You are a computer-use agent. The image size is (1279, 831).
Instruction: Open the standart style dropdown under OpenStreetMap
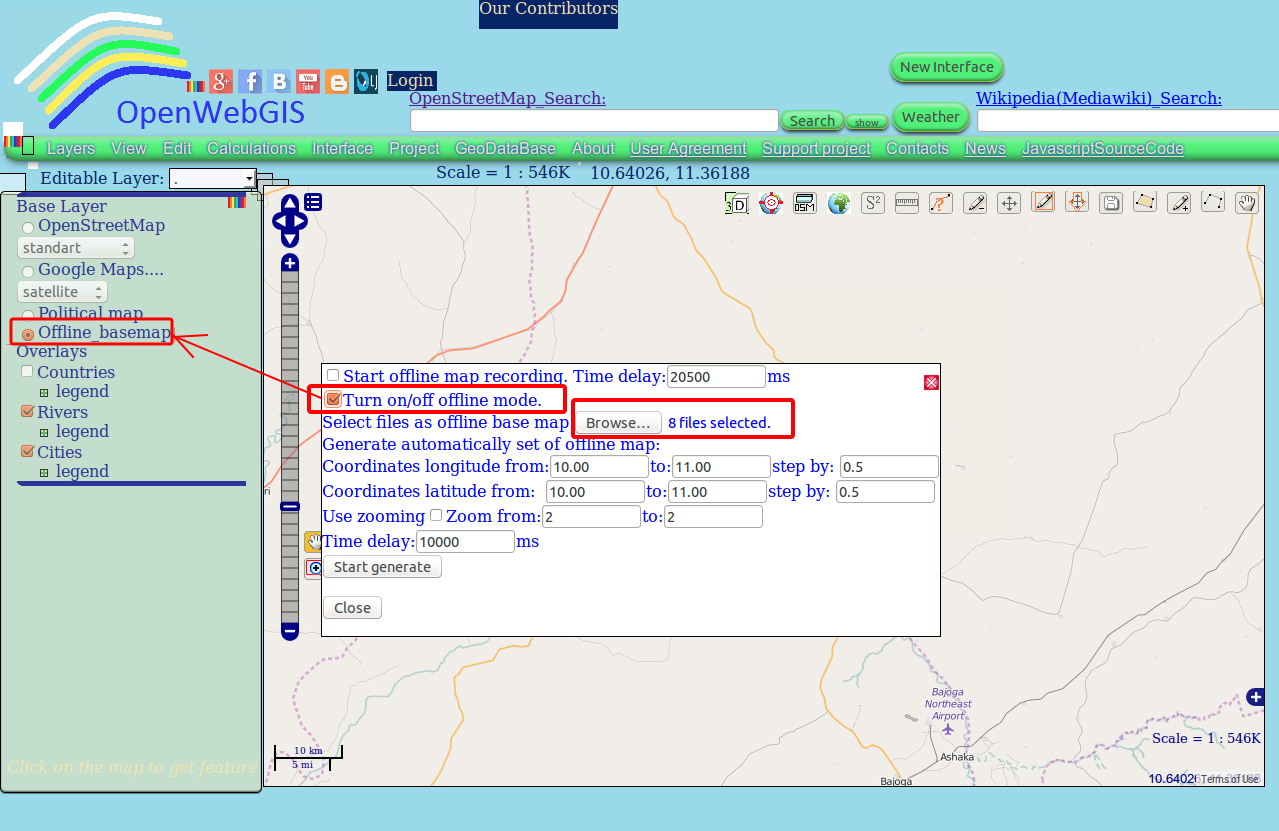coord(75,247)
